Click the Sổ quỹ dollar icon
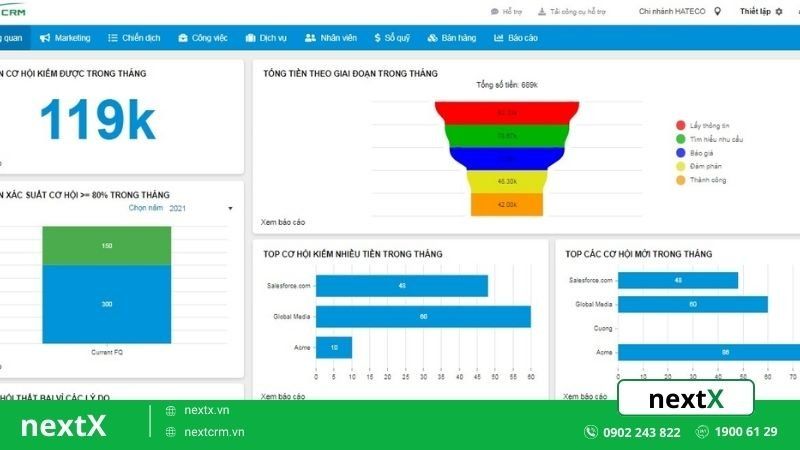The image size is (800, 450). [377, 38]
